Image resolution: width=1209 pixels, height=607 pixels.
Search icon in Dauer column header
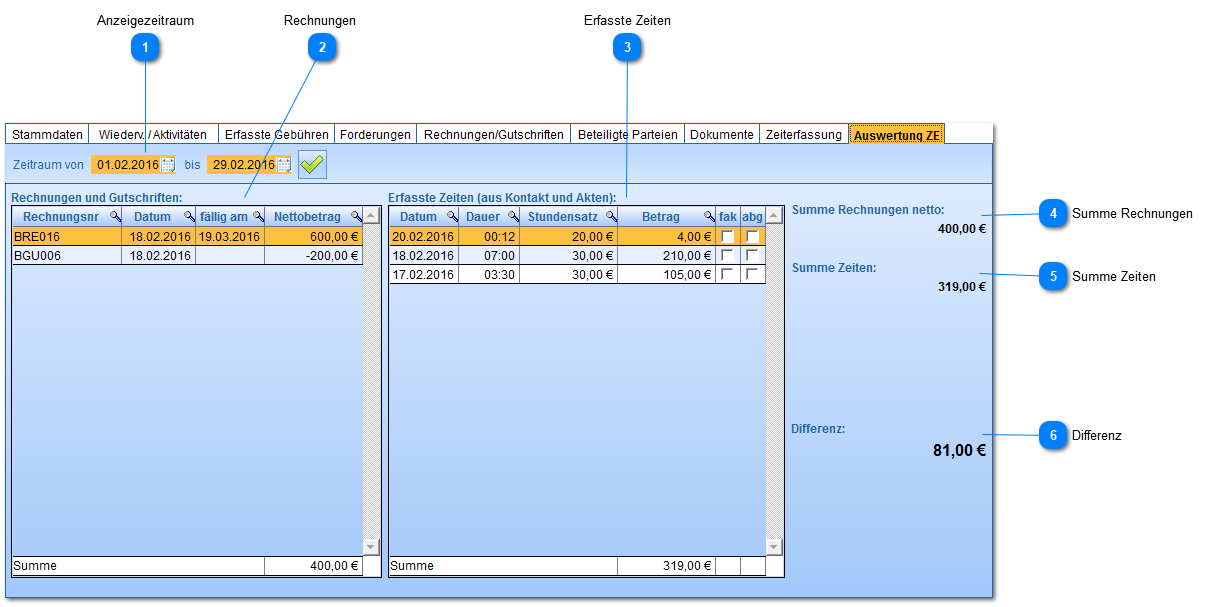pyautogui.click(x=513, y=217)
